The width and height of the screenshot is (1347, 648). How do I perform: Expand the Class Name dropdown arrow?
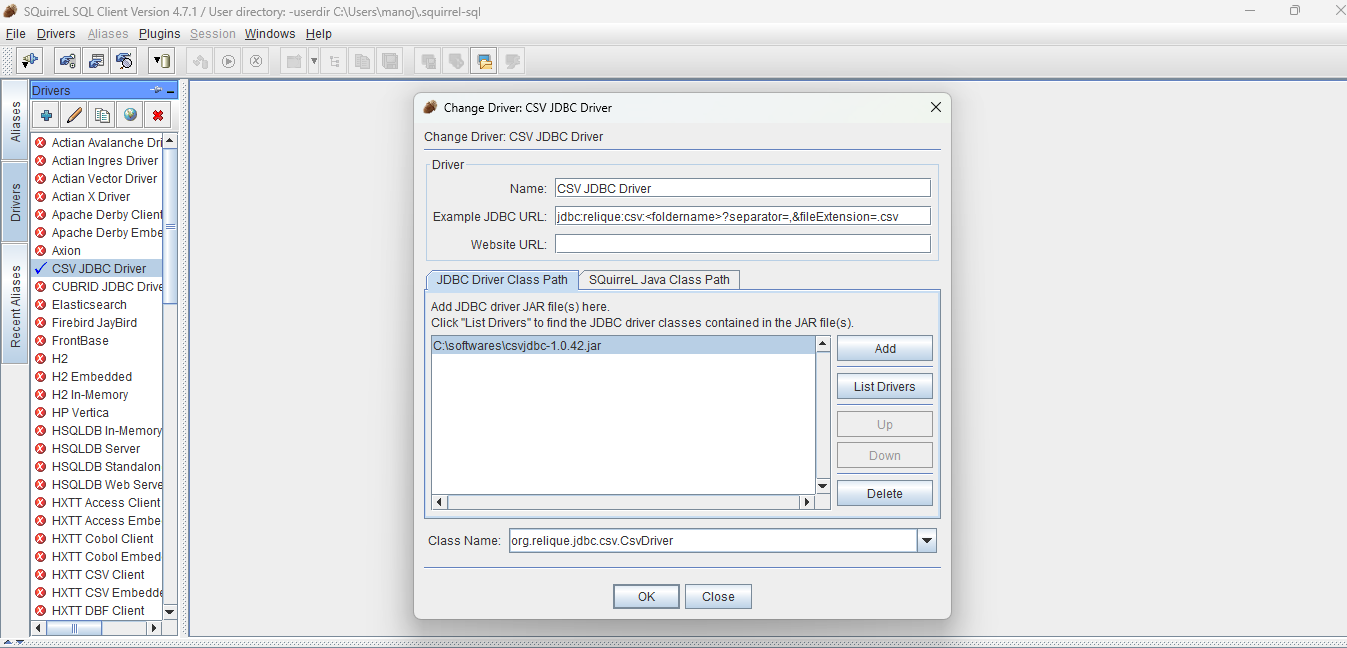[927, 541]
